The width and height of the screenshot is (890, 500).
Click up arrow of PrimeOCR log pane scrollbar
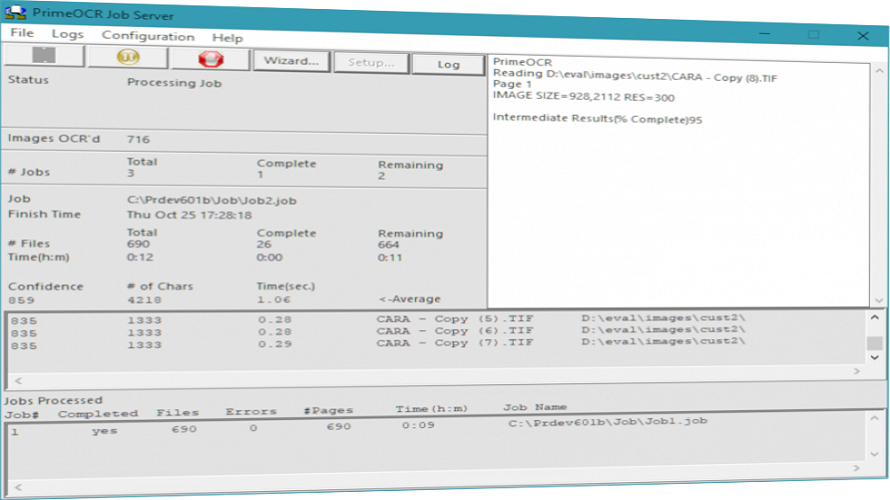(879, 71)
